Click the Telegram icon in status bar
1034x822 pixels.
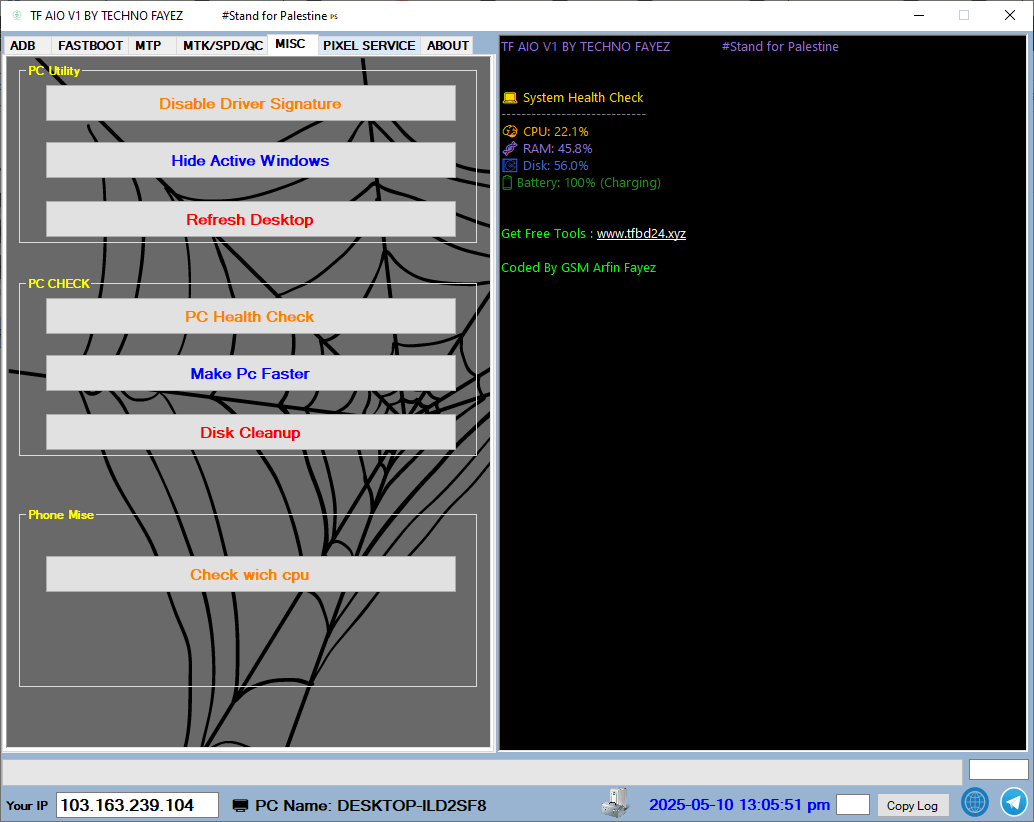(1014, 802)
